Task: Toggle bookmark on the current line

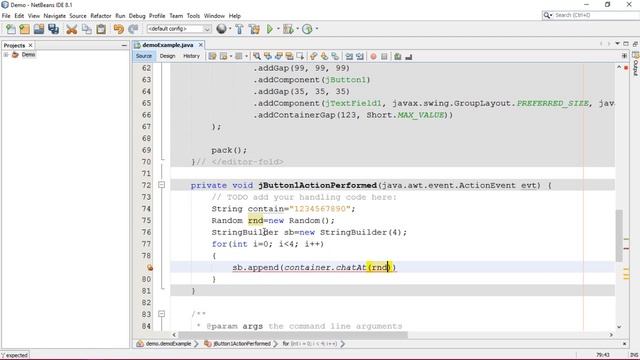Action: (x=335, y=56)
